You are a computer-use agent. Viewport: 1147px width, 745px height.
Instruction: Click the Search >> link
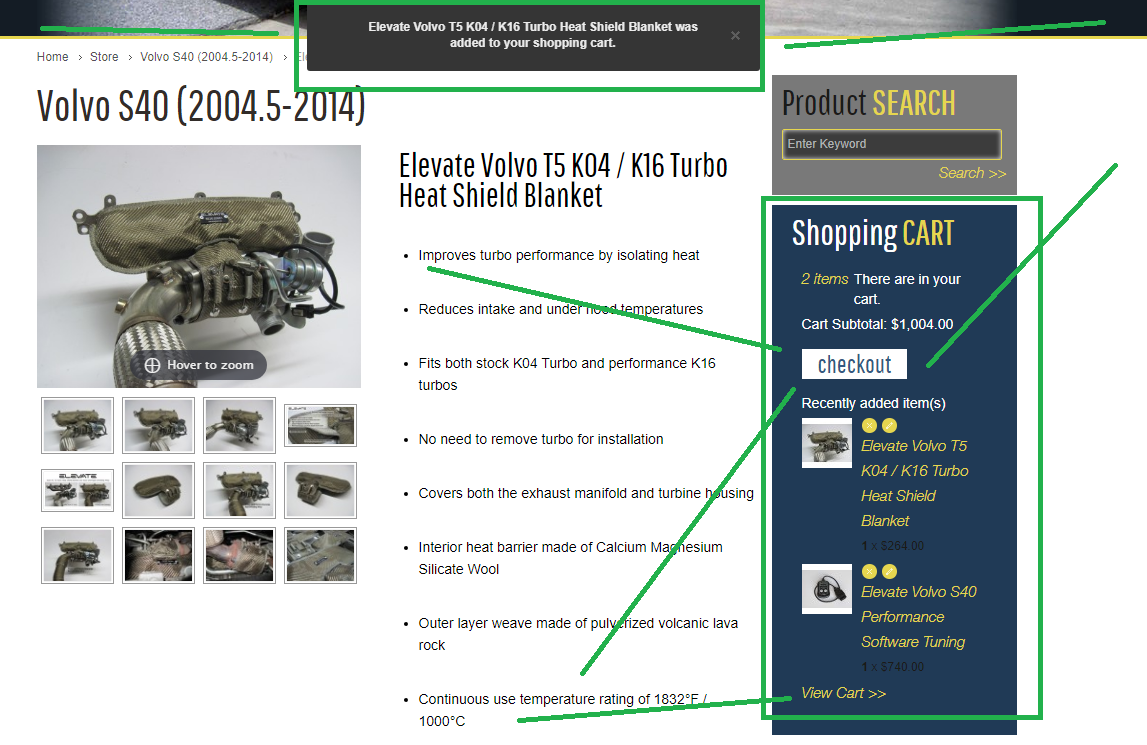click(972, 173)
